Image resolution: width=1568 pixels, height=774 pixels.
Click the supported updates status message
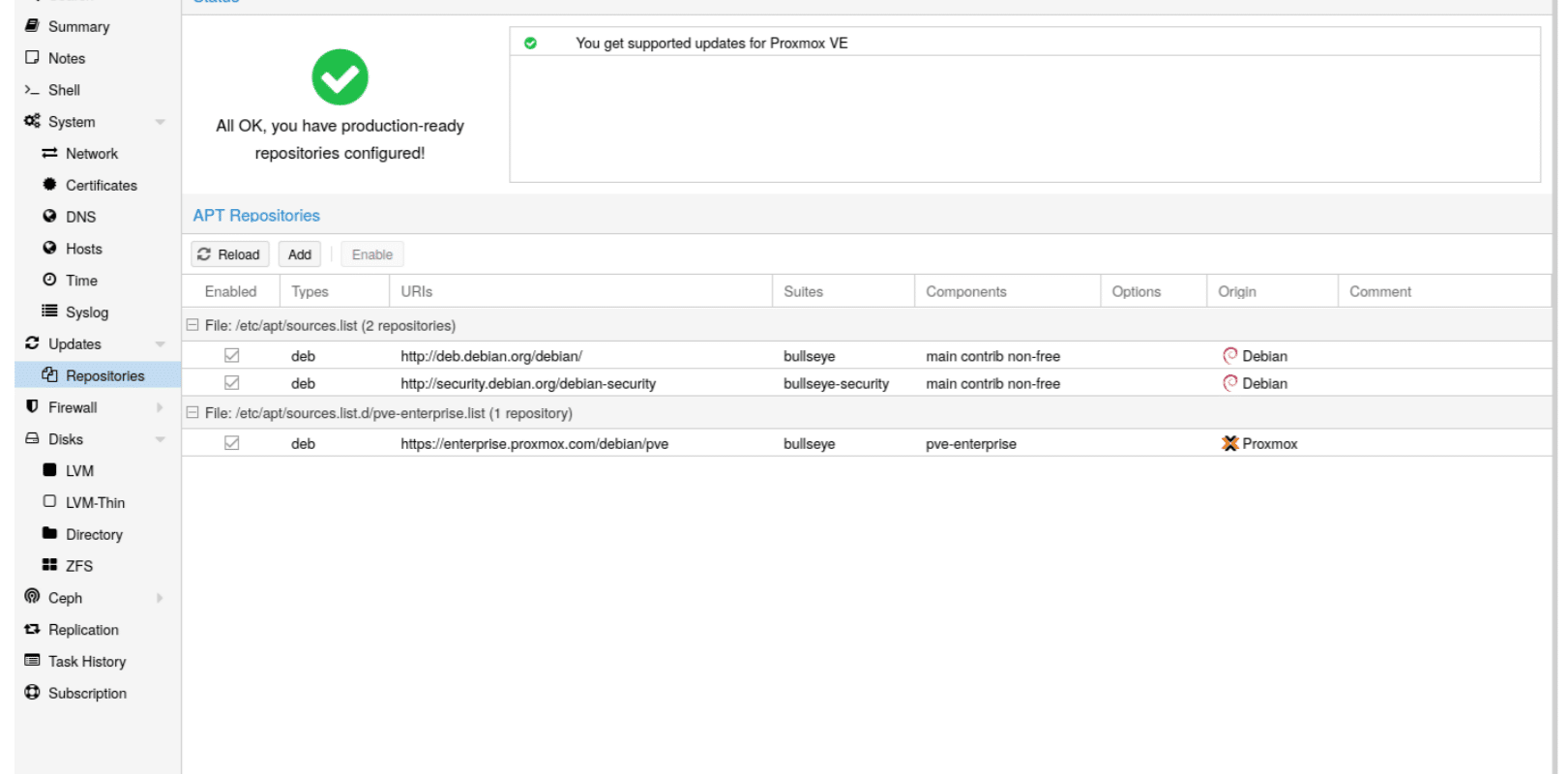tap(711, 44)
